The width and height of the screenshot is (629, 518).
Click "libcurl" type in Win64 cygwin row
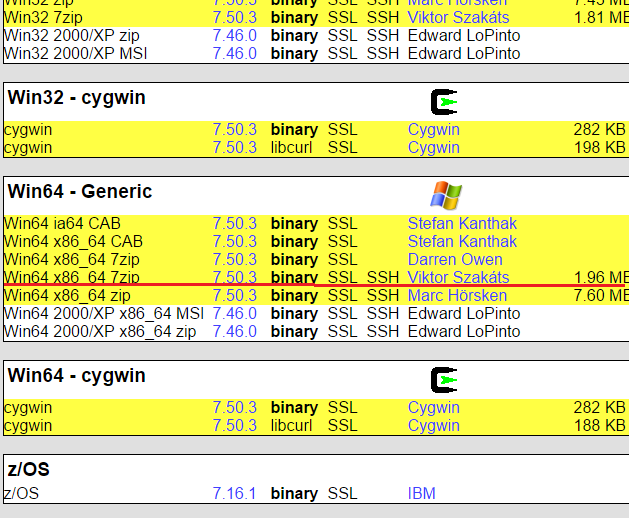(291, 426)
